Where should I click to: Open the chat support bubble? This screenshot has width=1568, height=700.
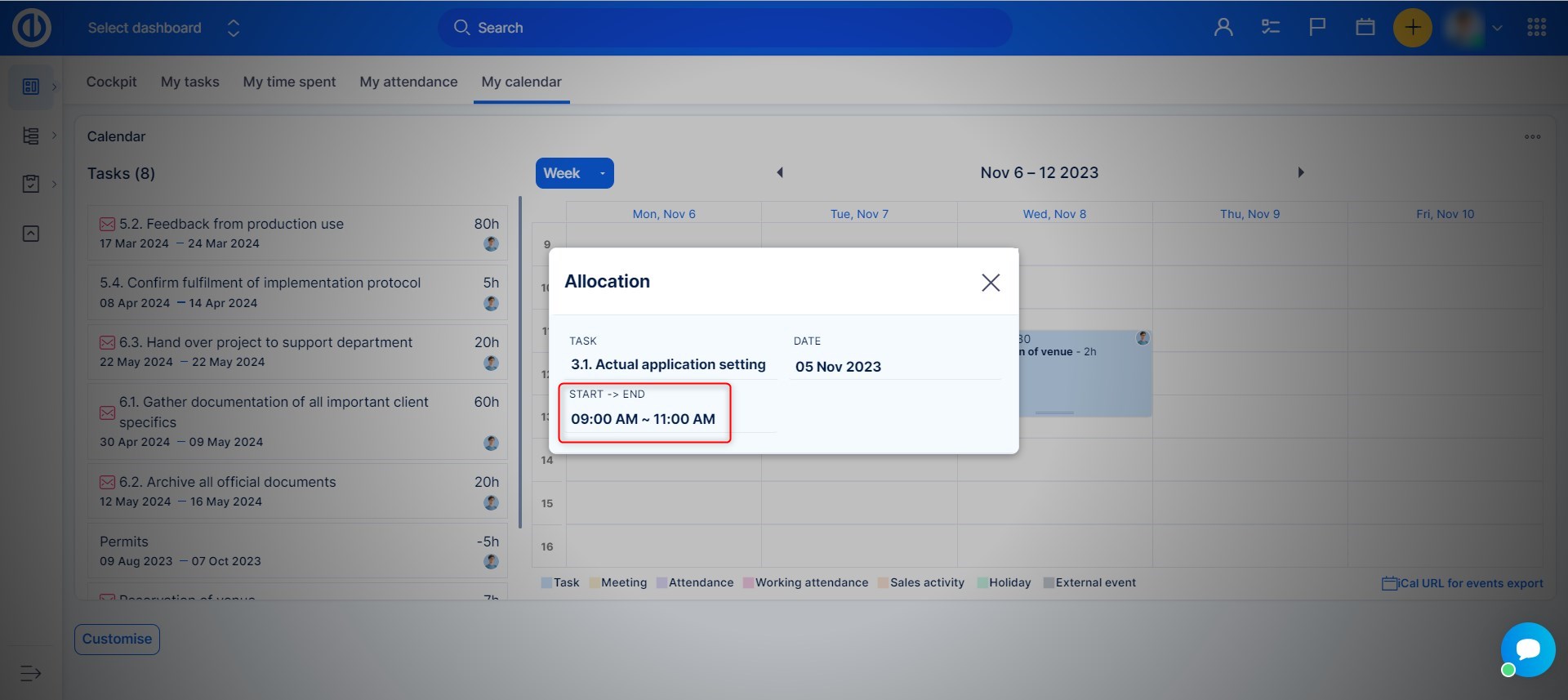pos(1527,649)
